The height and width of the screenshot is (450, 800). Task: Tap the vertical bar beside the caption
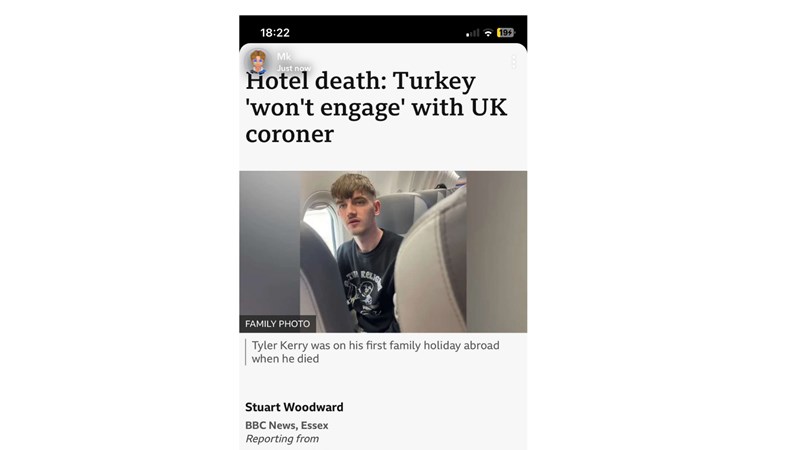[245, 352]
